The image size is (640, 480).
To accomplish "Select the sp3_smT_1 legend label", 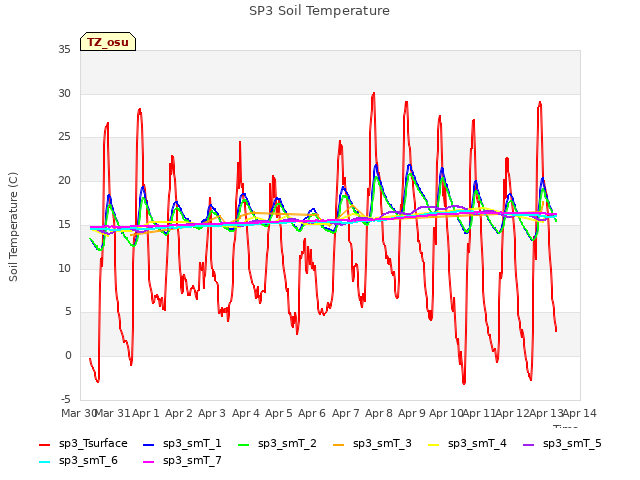I will point(192,444).
